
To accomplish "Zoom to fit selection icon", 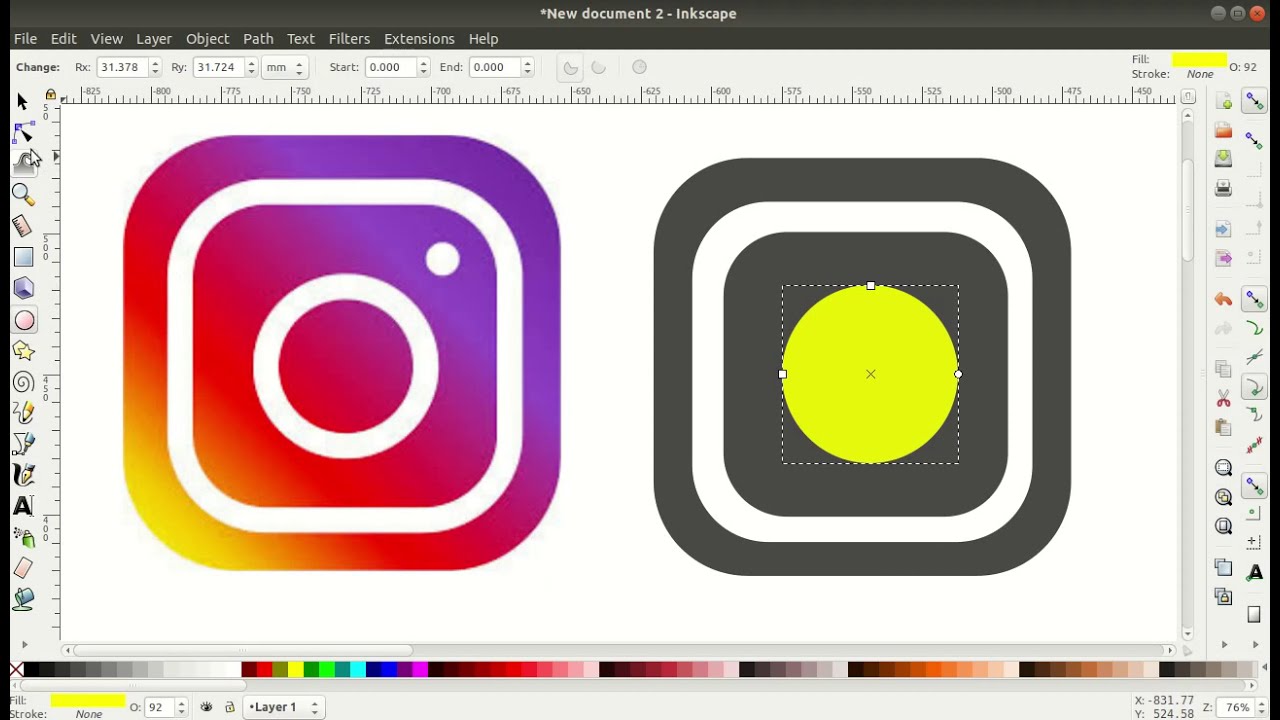I will click(x=1223, y=468).
